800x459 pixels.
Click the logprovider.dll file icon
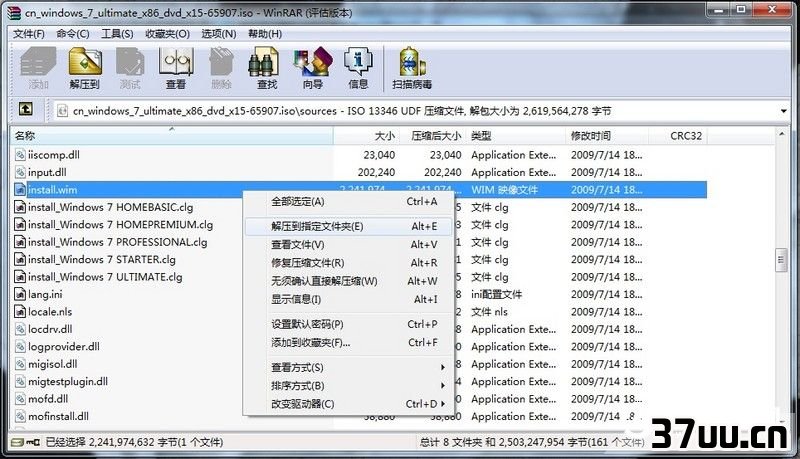(20, 347)
